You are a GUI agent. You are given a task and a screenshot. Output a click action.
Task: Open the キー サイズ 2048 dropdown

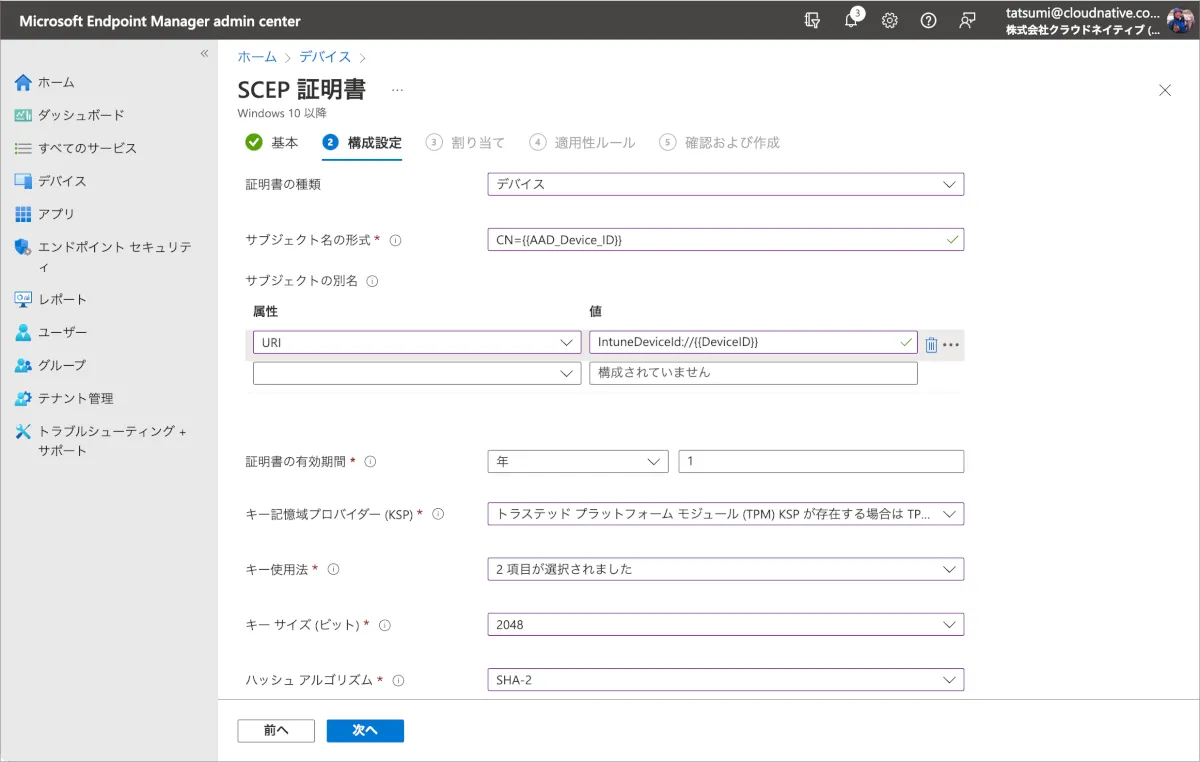pyautogui.click(x=725, y=624)
